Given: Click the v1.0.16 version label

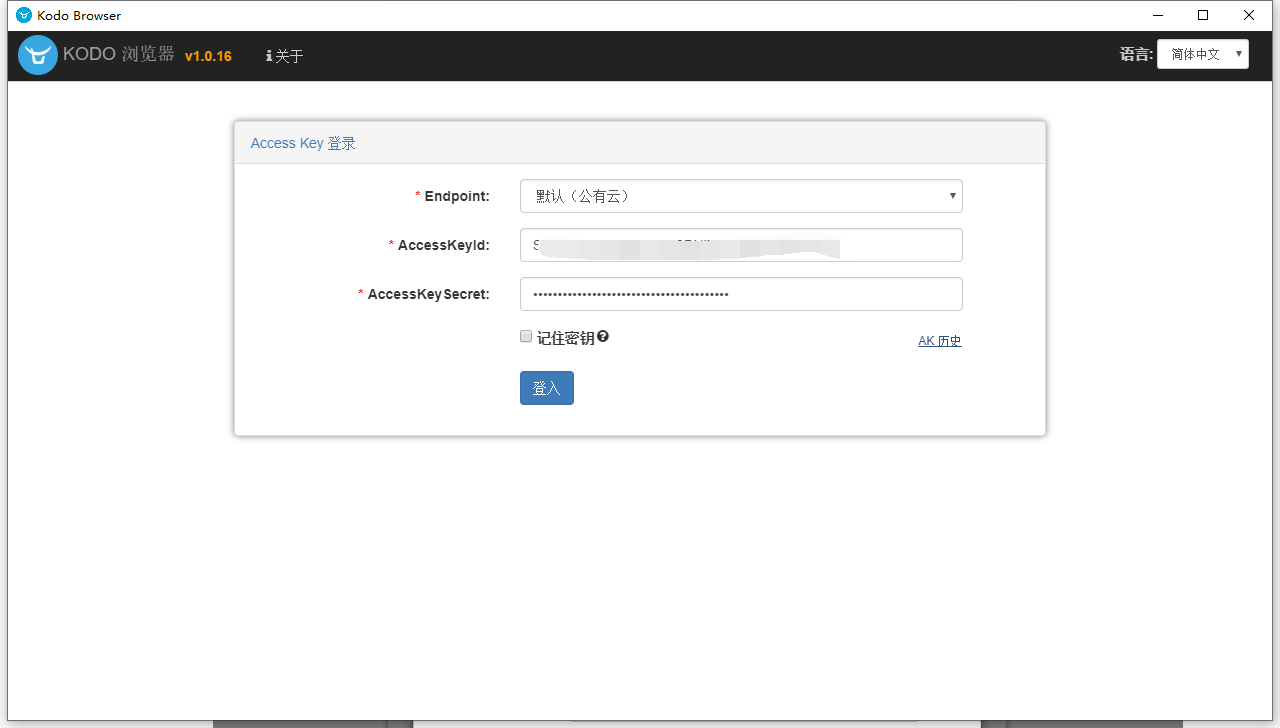Looking at the screenshot, I should click(208, 56).
